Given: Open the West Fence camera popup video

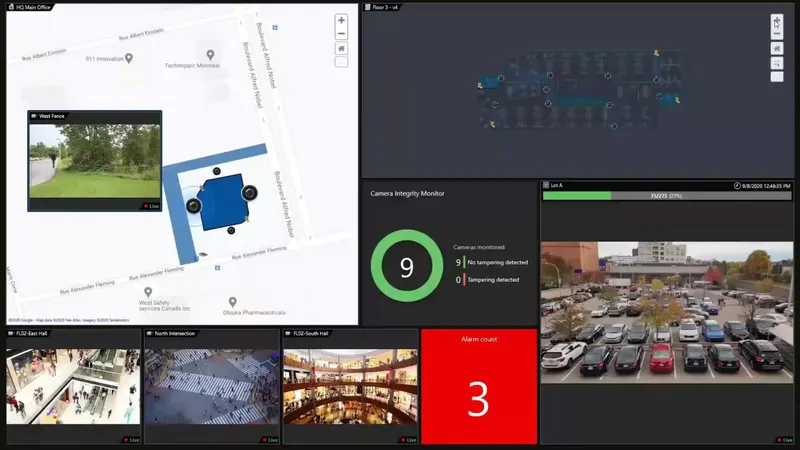Looking at the screenshot, I should coord(95,161).
